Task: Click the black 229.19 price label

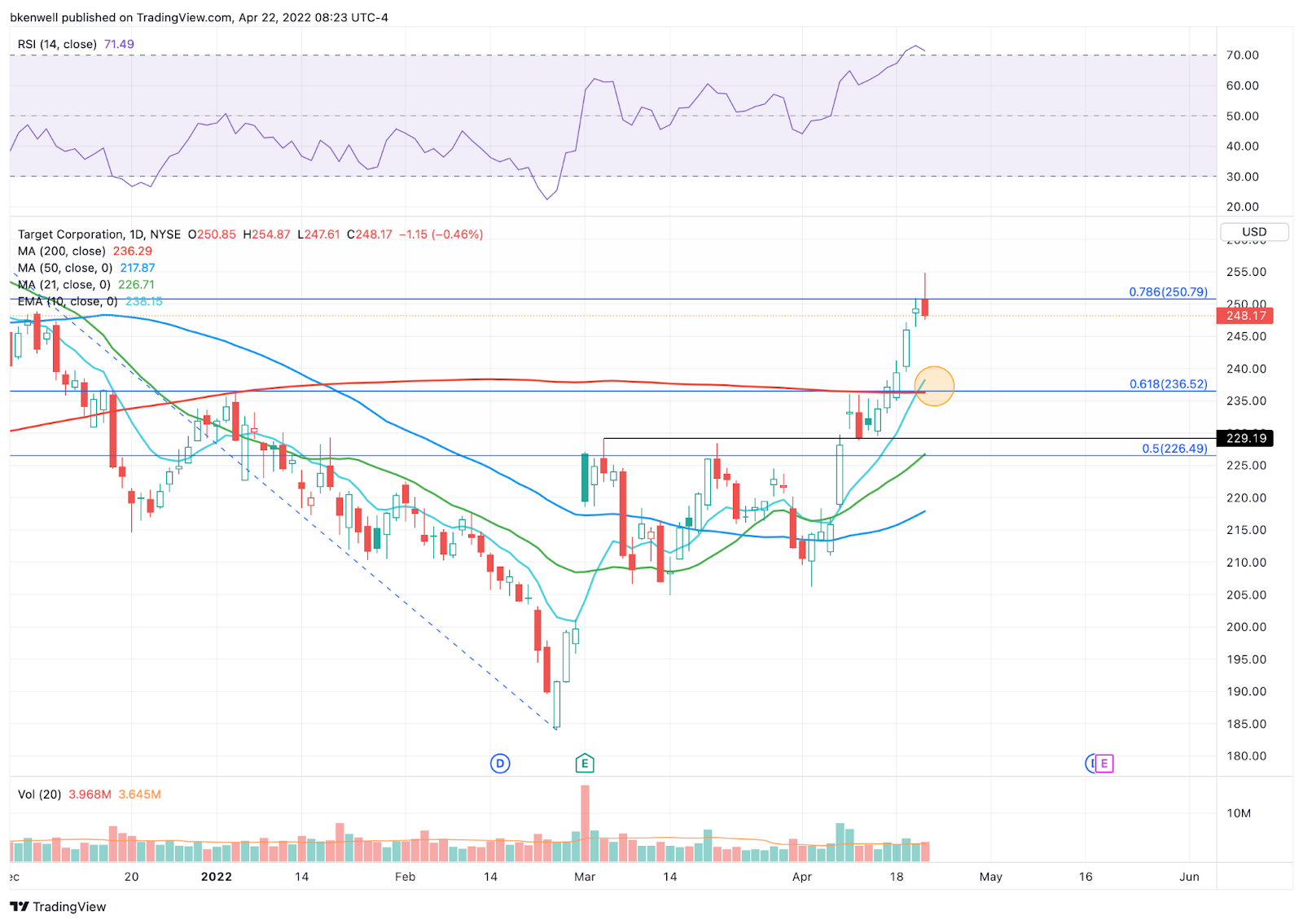Action: point(1245,439)
